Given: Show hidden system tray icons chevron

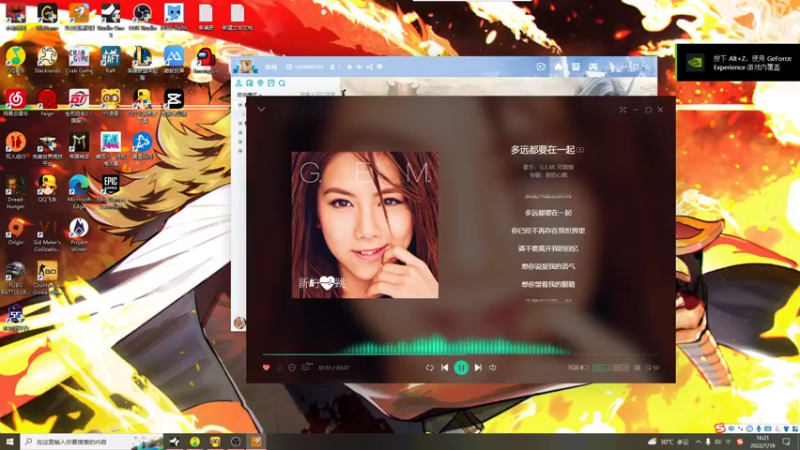Looking at the screenshot, I should tap(698, 442).
